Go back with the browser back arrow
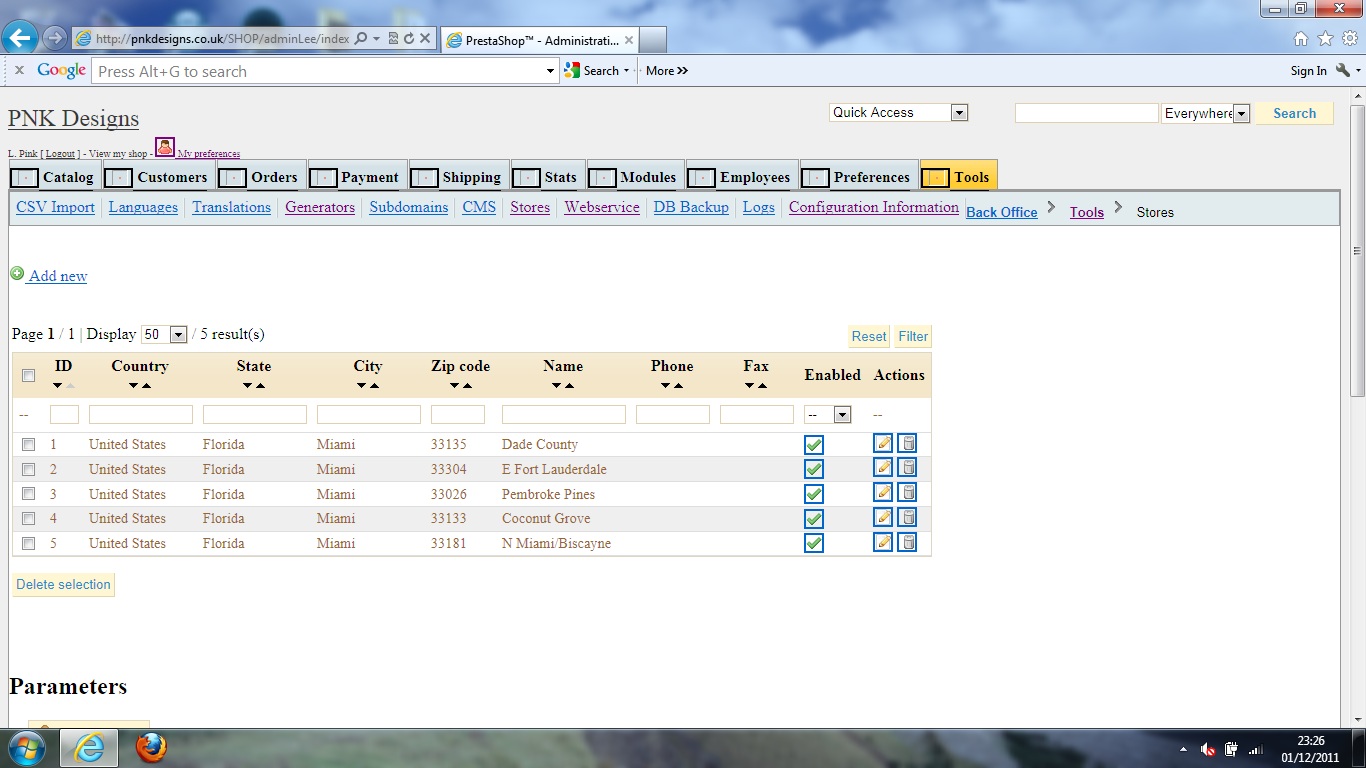The width and height of the screenshot is (1366, 768). 20,38
